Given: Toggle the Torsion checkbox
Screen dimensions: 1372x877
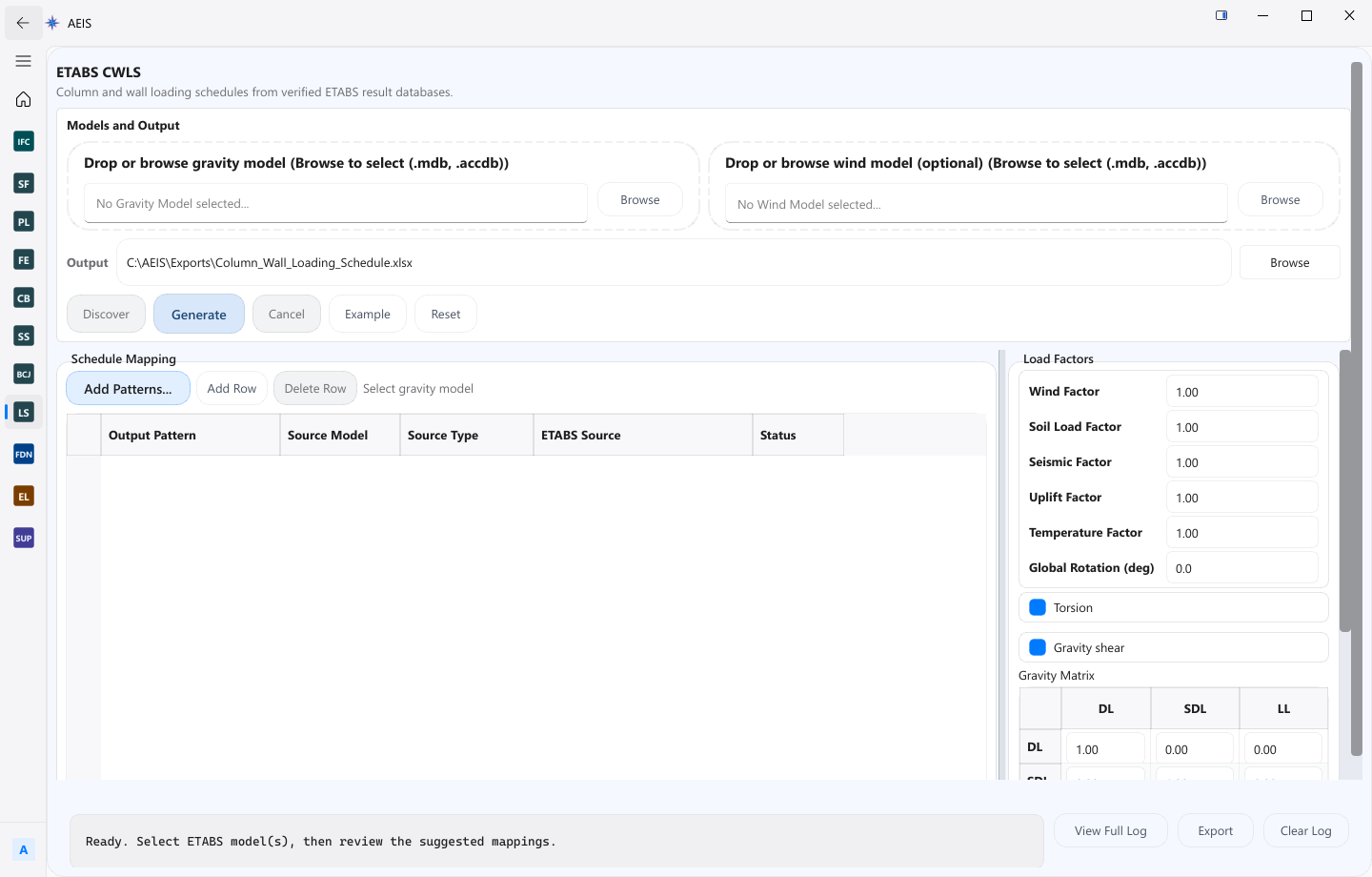Looking at the screenshot, I should click(x=1038, y=607).
